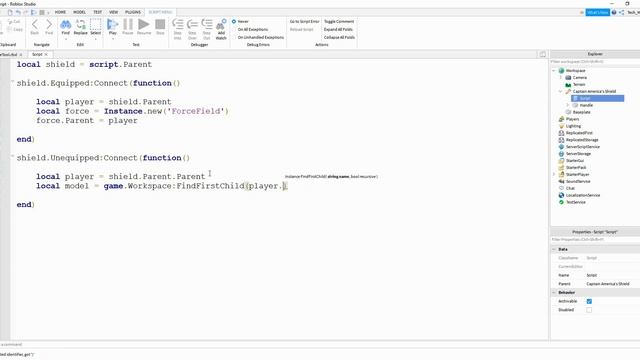The height and width of the screenshot is (360, 640).
Task: Click the Step Over debugger icon
Action: [192, 24]
